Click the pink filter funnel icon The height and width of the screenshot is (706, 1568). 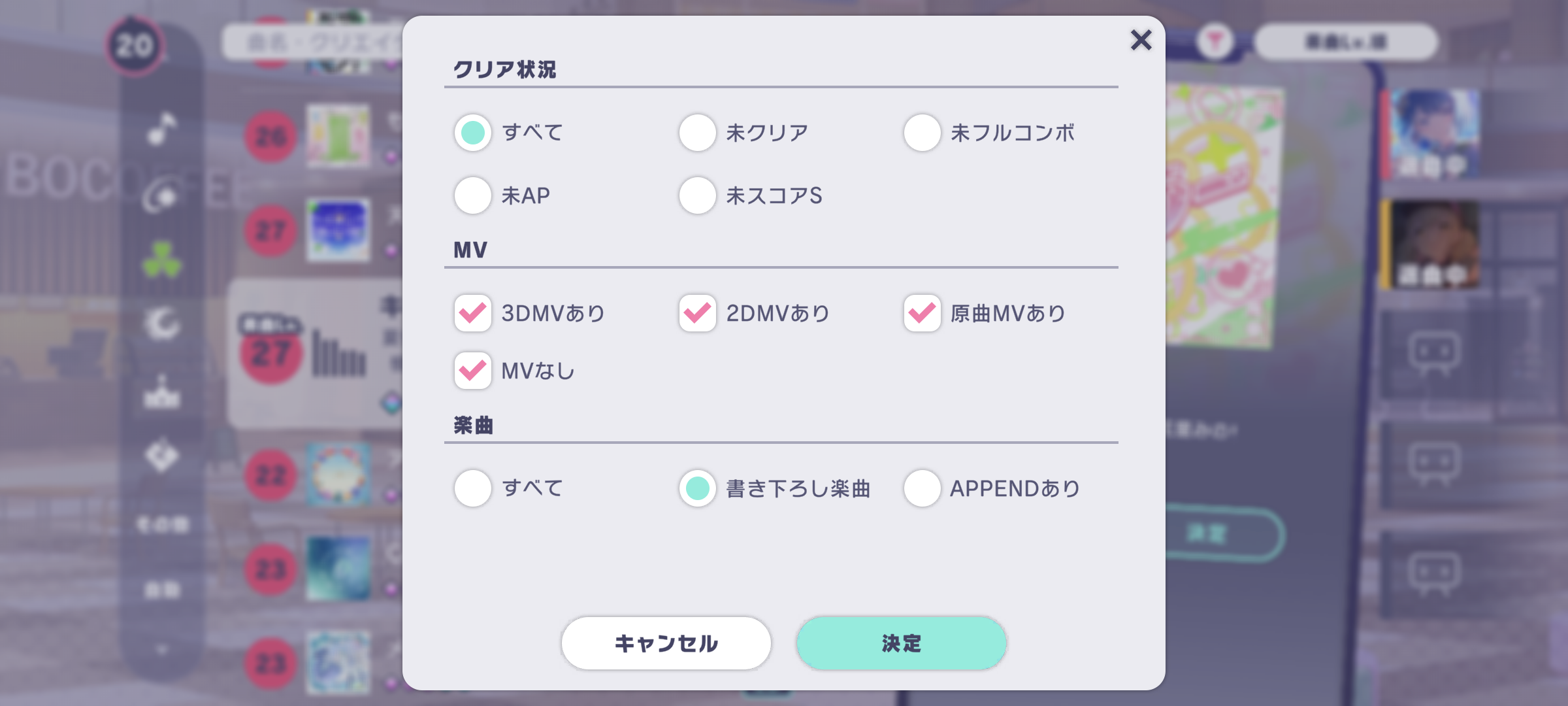click(1215, 42)
